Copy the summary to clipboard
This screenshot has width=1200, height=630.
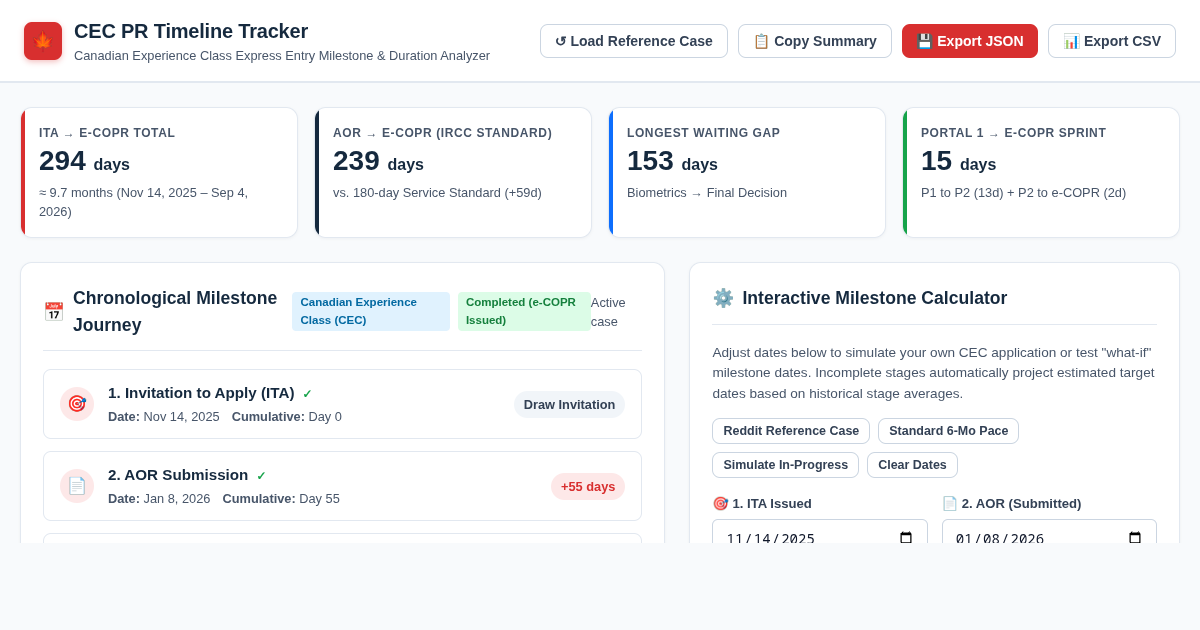(815, 41)
